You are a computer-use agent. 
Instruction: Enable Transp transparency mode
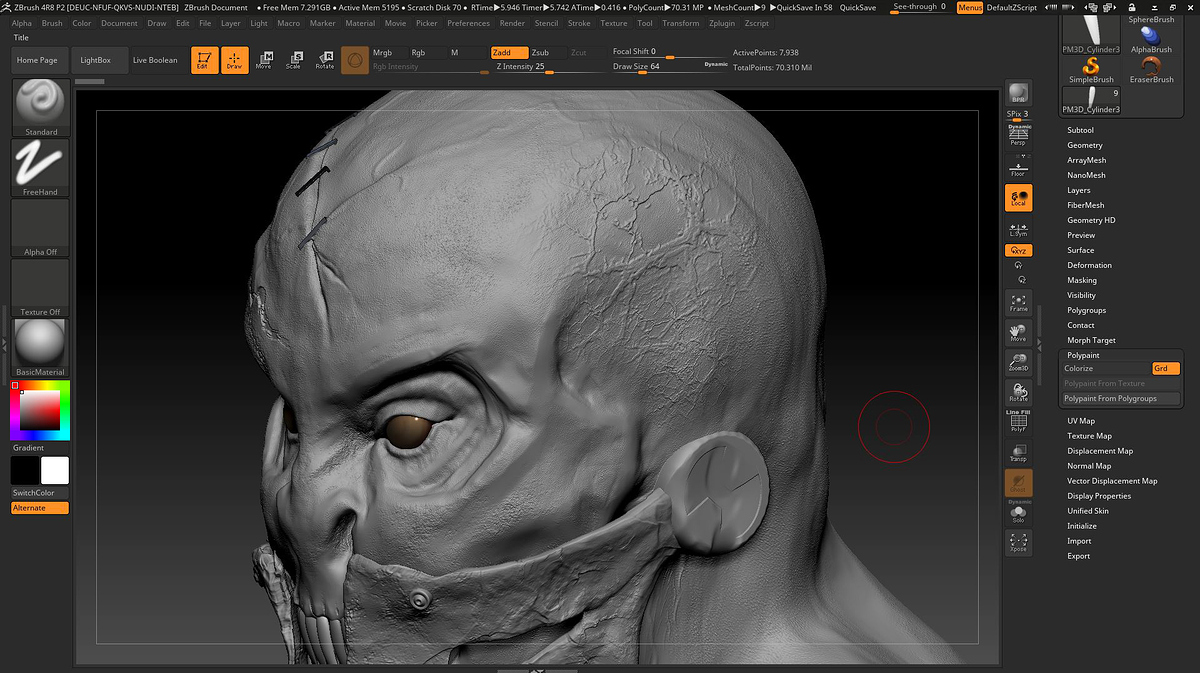click(x=1018, y=453)
